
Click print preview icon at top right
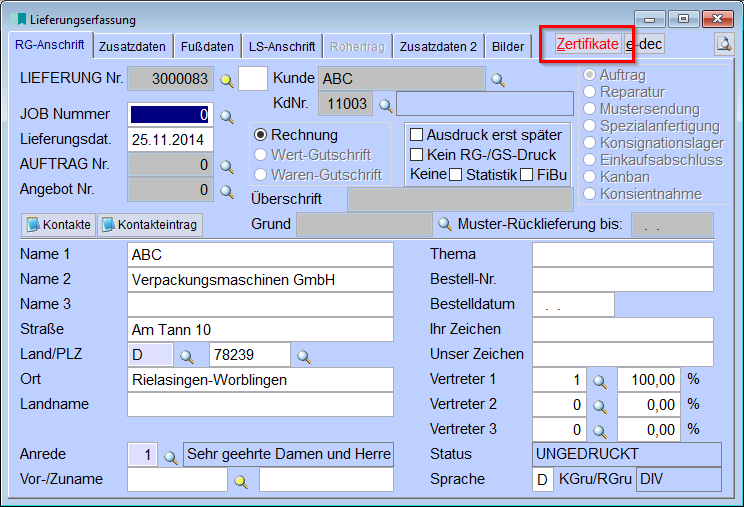pyautogui.click(x=724, y=45)
